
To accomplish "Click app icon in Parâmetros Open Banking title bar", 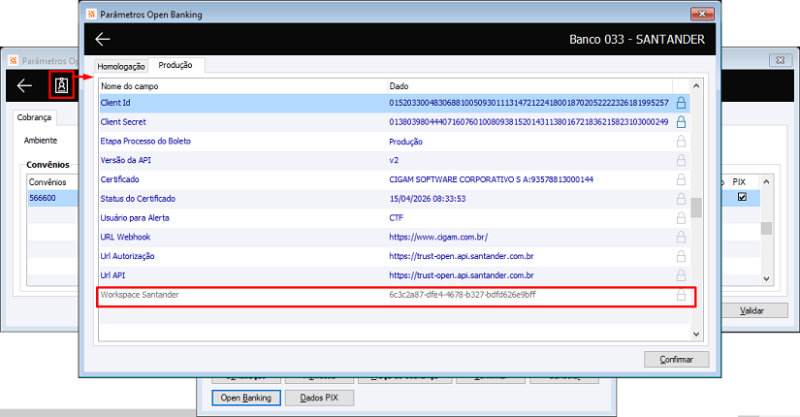I will click(x=91, y=14).
